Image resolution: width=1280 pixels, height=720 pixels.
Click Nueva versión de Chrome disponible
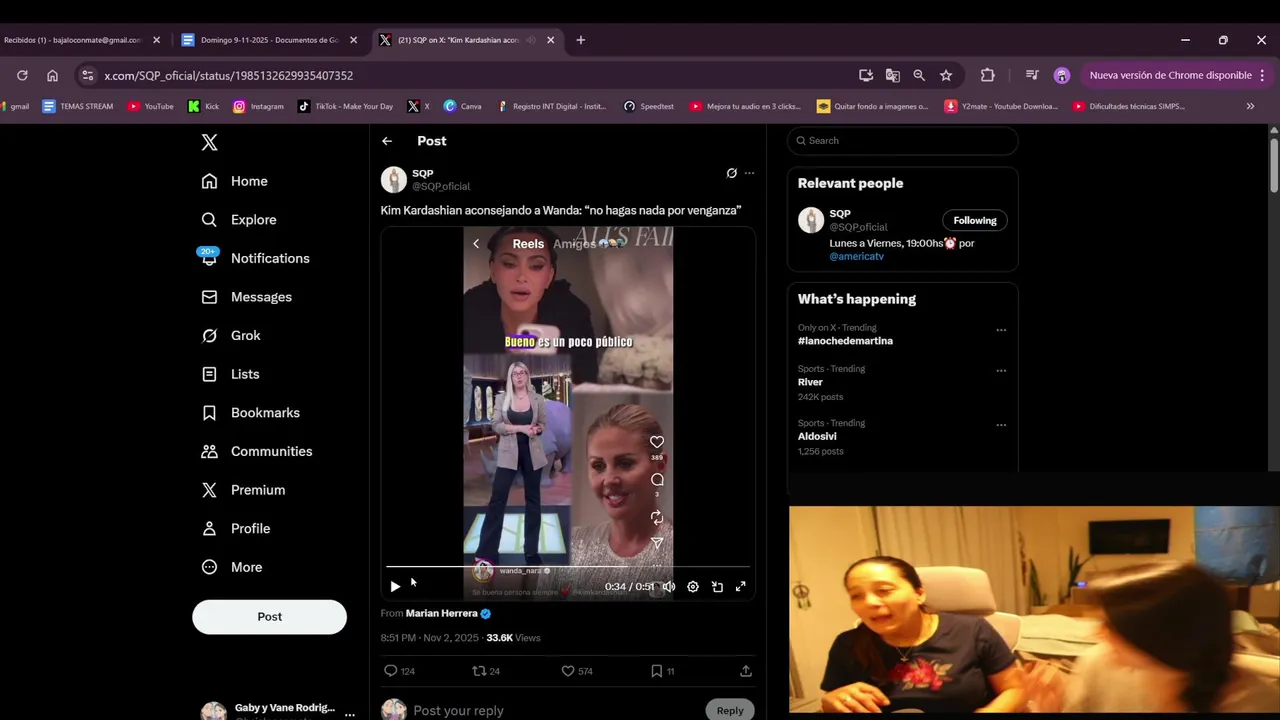coord(1171,75)
